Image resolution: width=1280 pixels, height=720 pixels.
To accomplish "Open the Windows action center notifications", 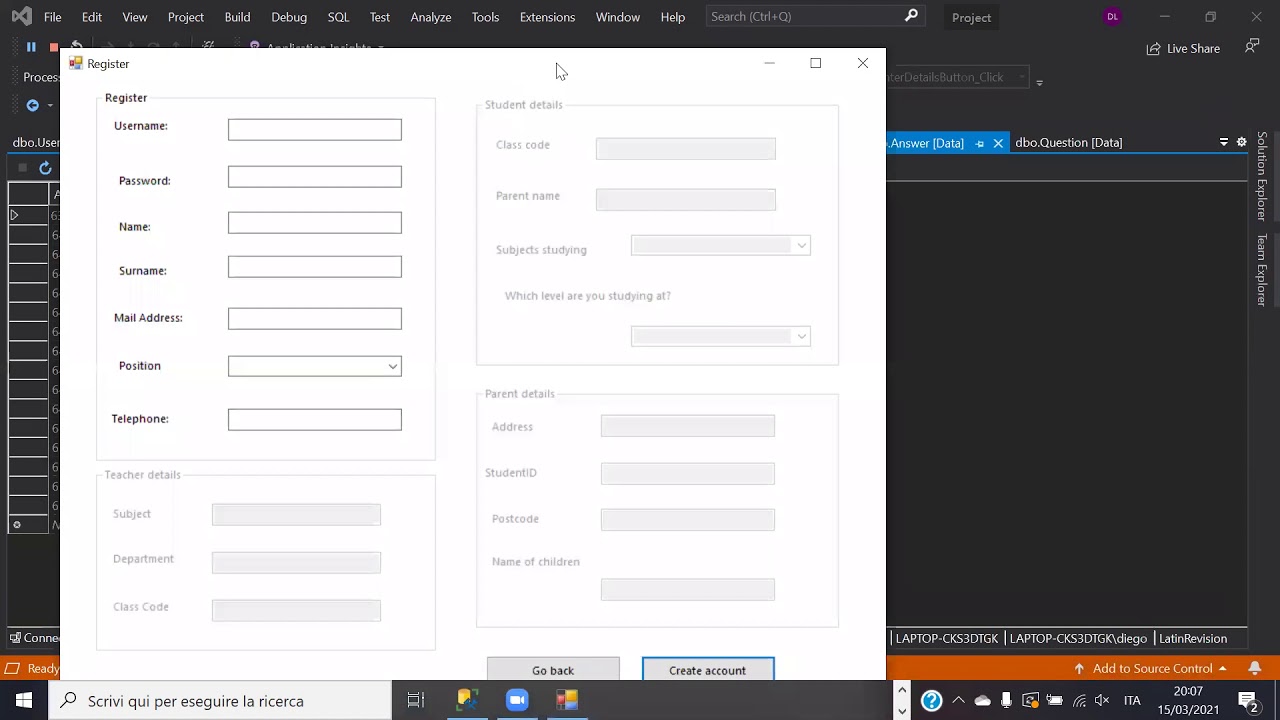I will (1248, 701).
